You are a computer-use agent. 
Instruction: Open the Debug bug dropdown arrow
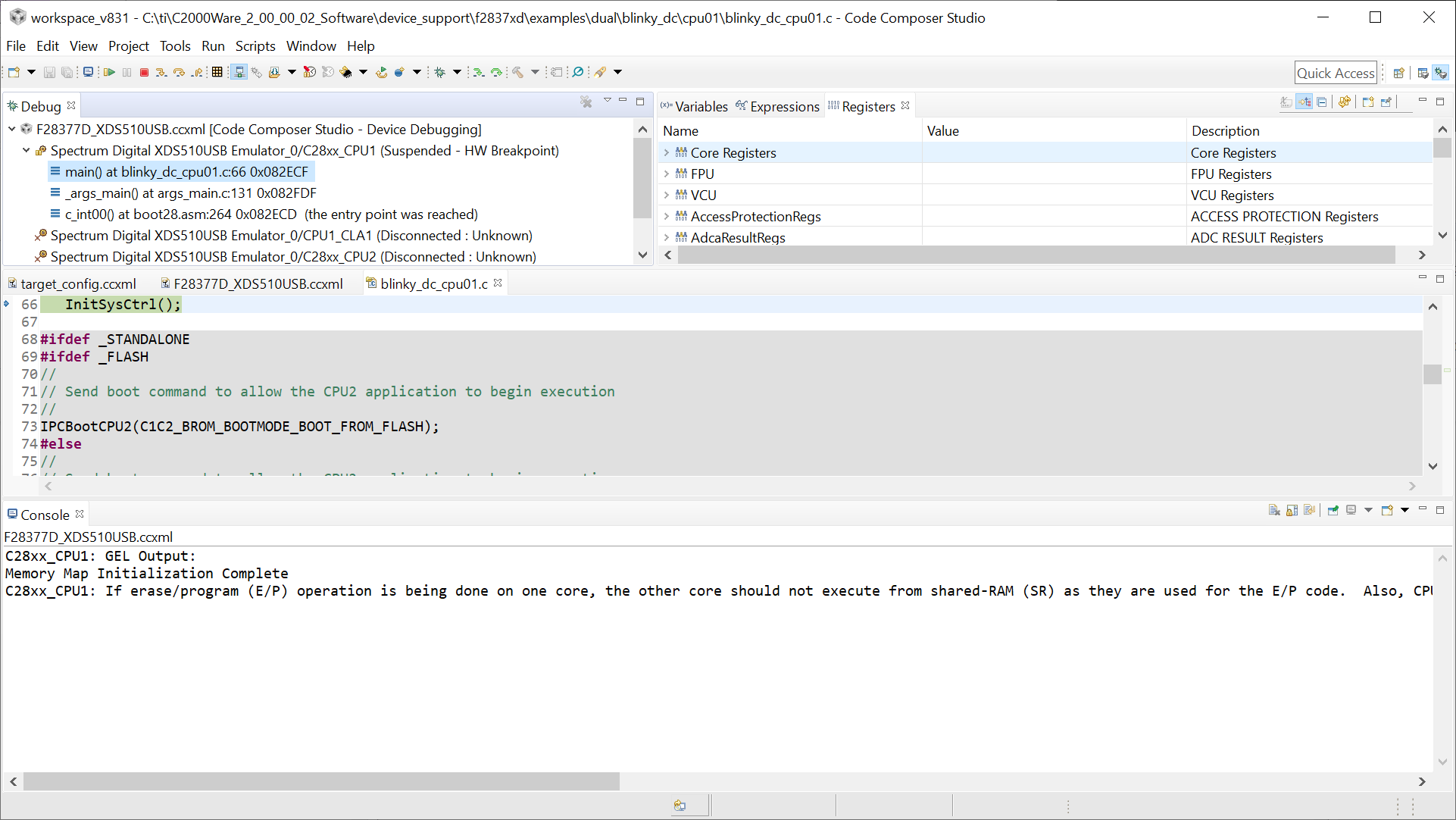pos(457,72)
